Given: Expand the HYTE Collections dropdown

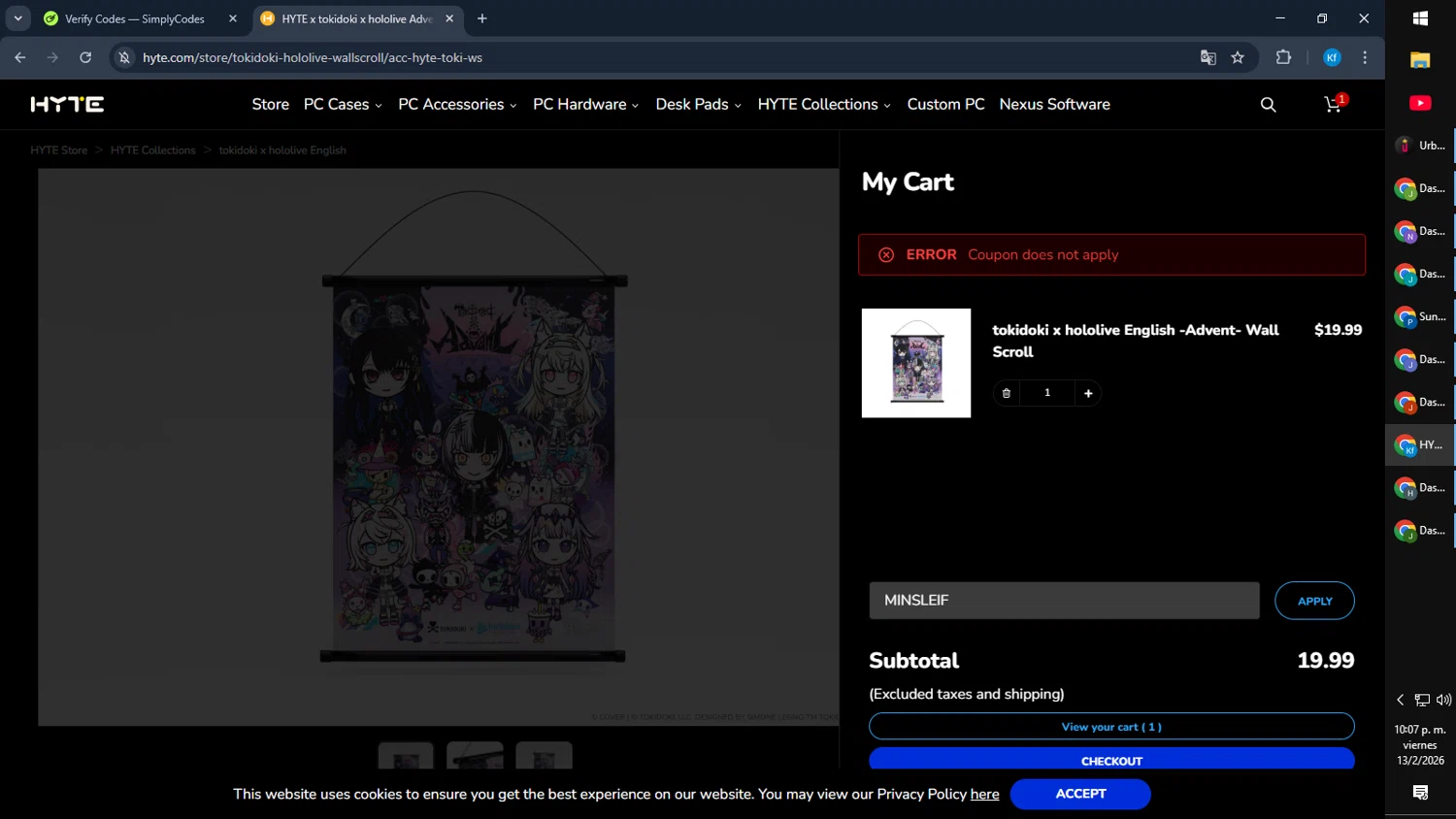Looking at the screenshot, I should pyautogui.click(x=824, y=104).
